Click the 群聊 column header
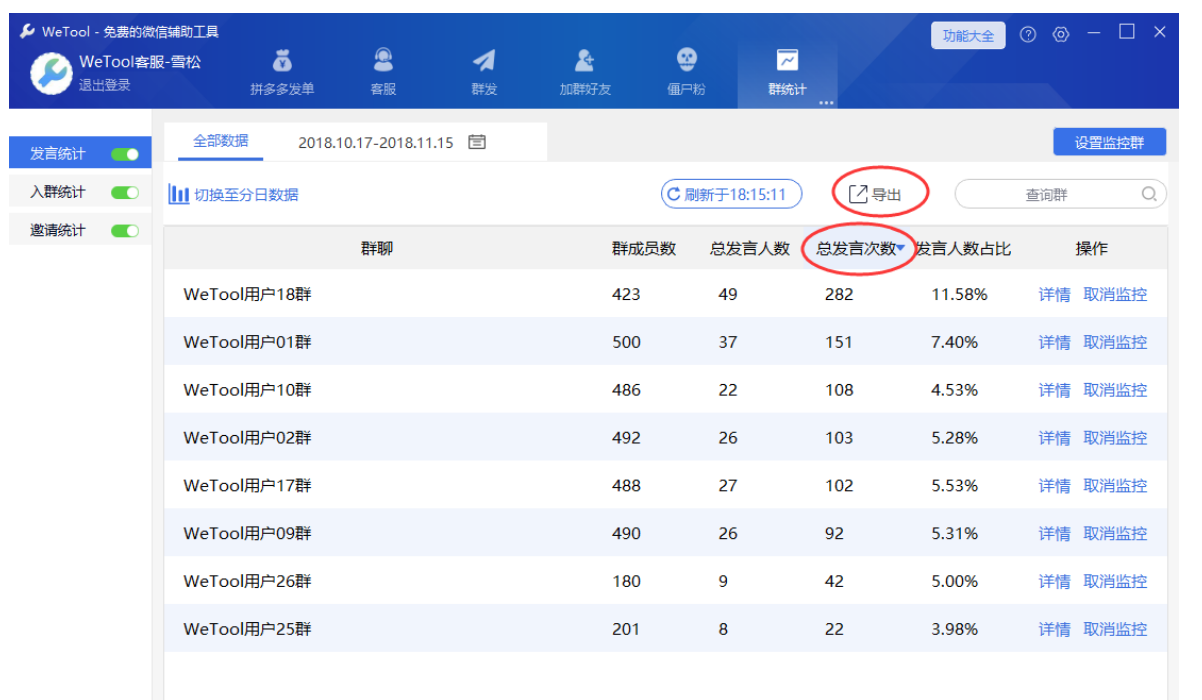Image resolution: width=1202 pixels, height=700 pixels. click(377, 249)
